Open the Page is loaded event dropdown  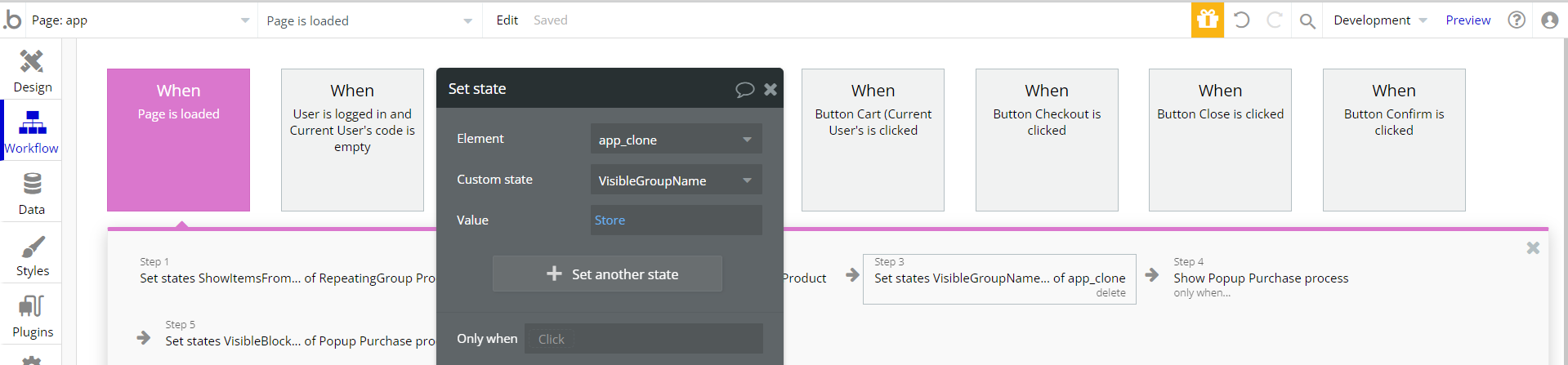click(x=369, y=20)
